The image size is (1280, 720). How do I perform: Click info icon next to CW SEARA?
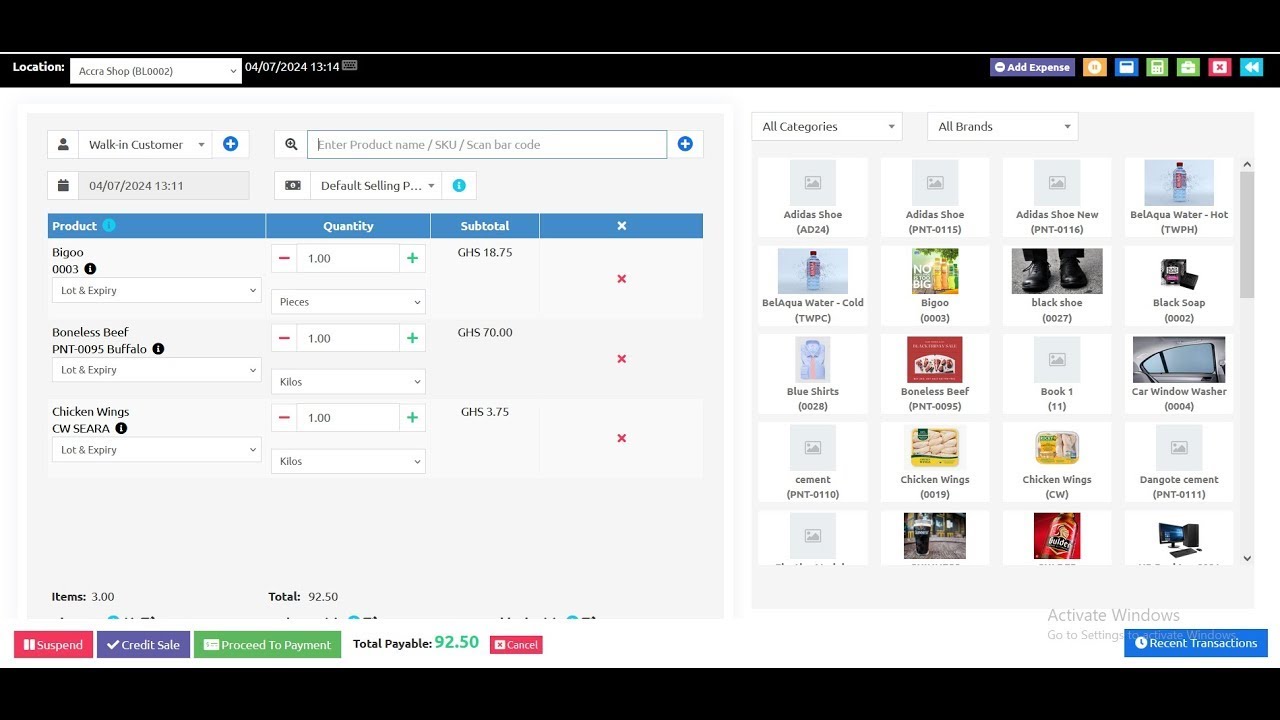pos(121,428)
